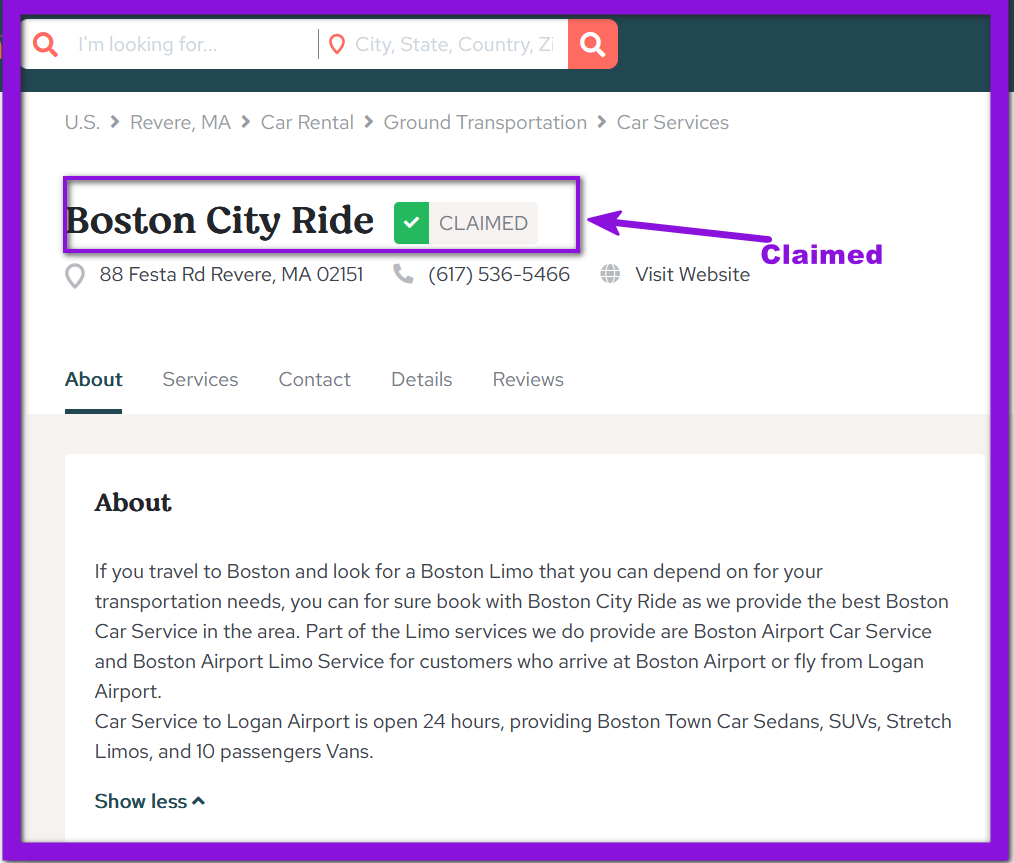Viewport: 1014px width, 863px height.
Task: Select the About tab
Action: [93, 379]
